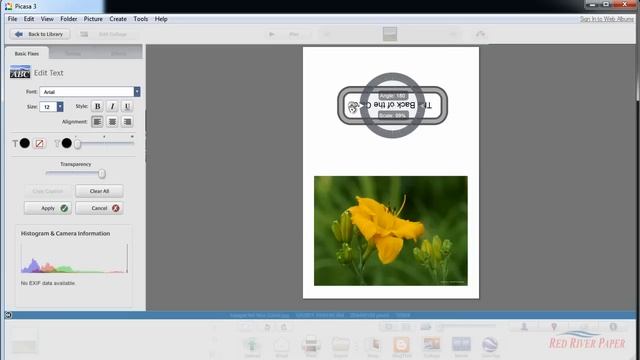Image resolution: width=640 pixels, height=360 pixels.
Task: Click the outline thickness slider handle
Action: click(78, 144)
